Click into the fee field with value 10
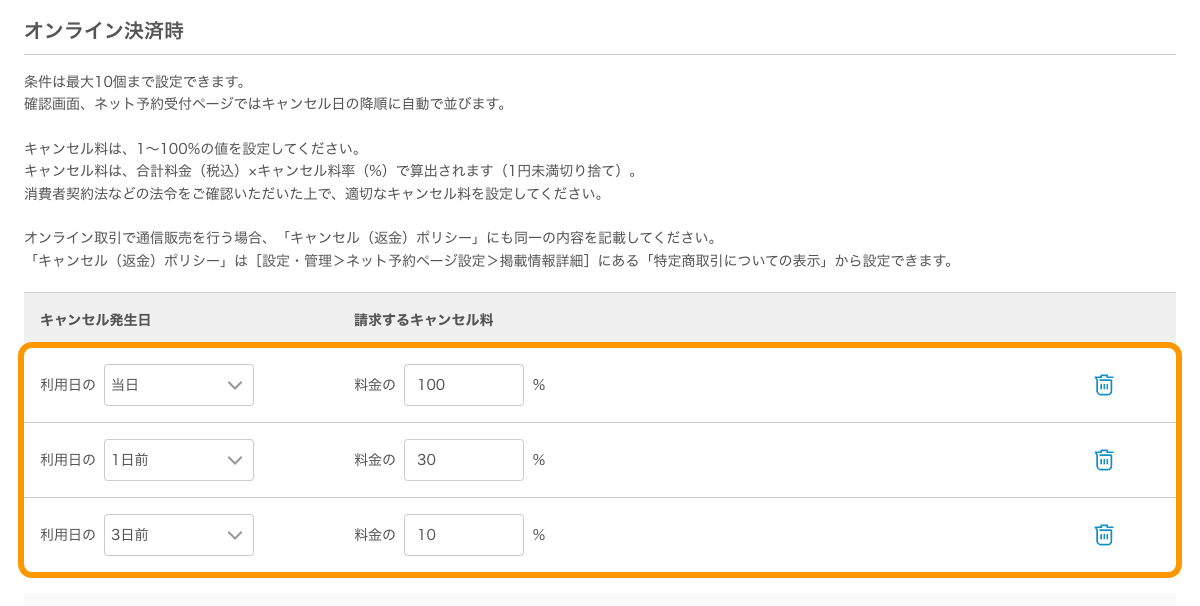This screenshot has width=1200, height=606. tap(464, 535)
